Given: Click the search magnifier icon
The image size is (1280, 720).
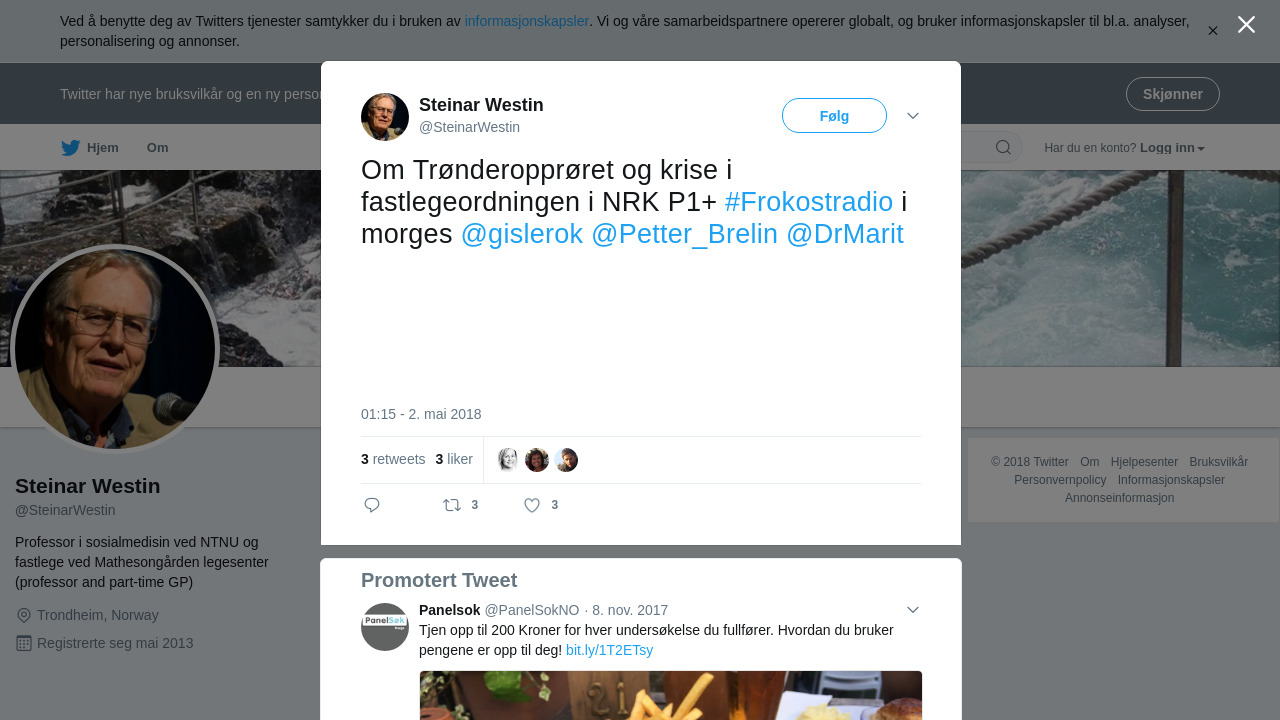Looking at the screenshot, I should (x=1003, y=148).
